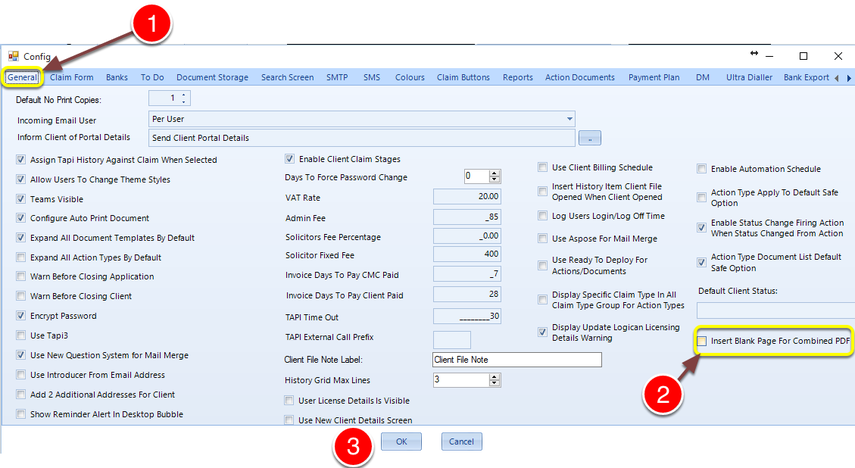The image size is (855, 468).
Task: Click the TAPI External Call Prefix field
Action: 451,340
